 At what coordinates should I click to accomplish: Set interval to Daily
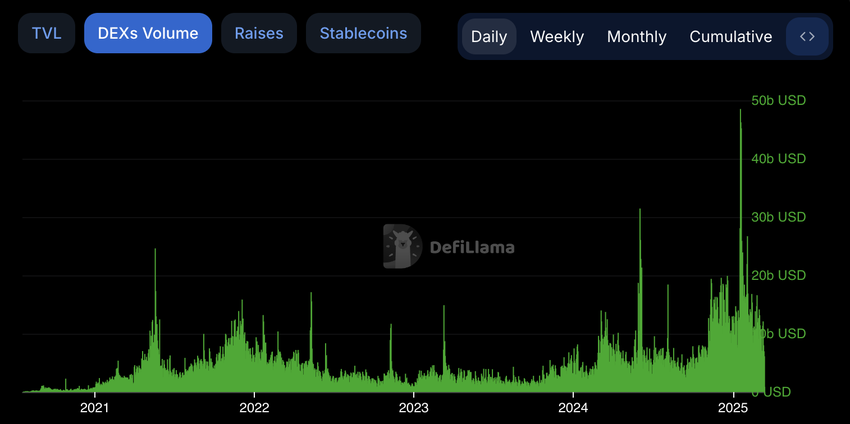tap(489, 36)
